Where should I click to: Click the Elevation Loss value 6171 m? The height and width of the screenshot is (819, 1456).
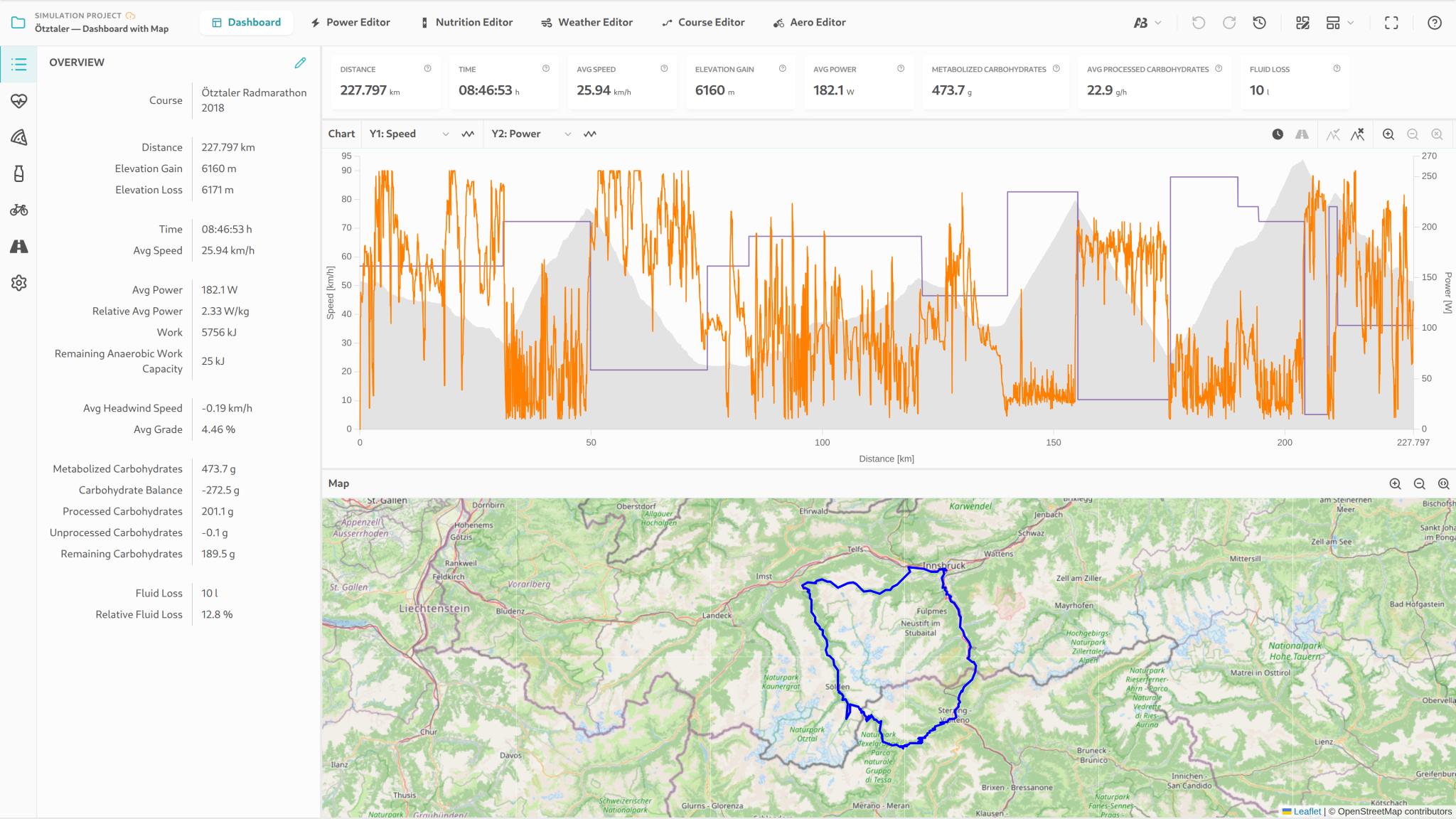pyautogui.click(x=218, y=190)
